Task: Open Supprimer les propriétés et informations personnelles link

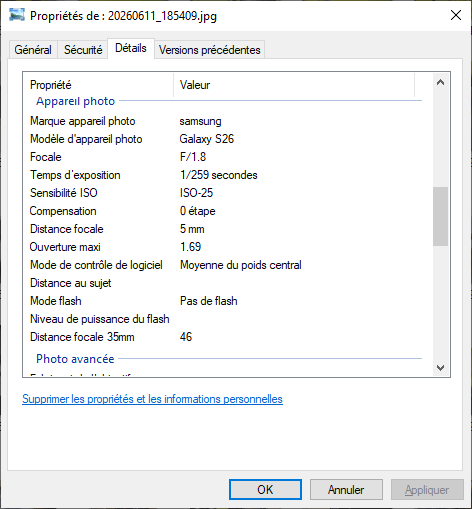Action: coord(152,399)
